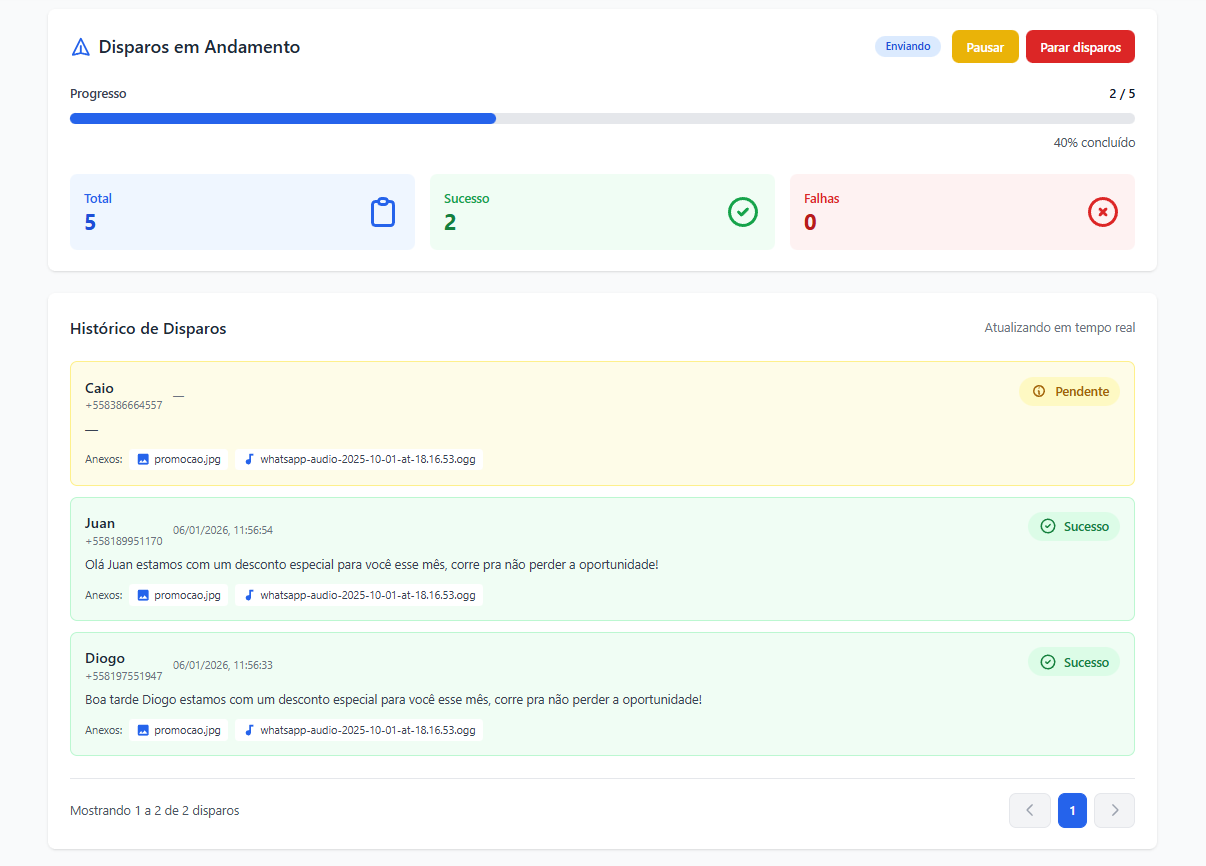Click the red X icon in Falhas card
Screen dimensions: 1206x866
tap(1103, 212)
